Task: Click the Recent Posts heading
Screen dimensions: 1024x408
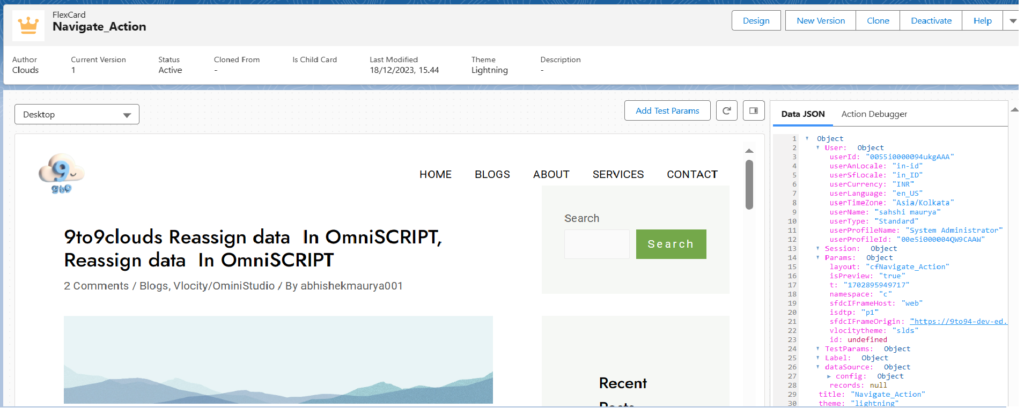Action: click(x=622, y=394)
